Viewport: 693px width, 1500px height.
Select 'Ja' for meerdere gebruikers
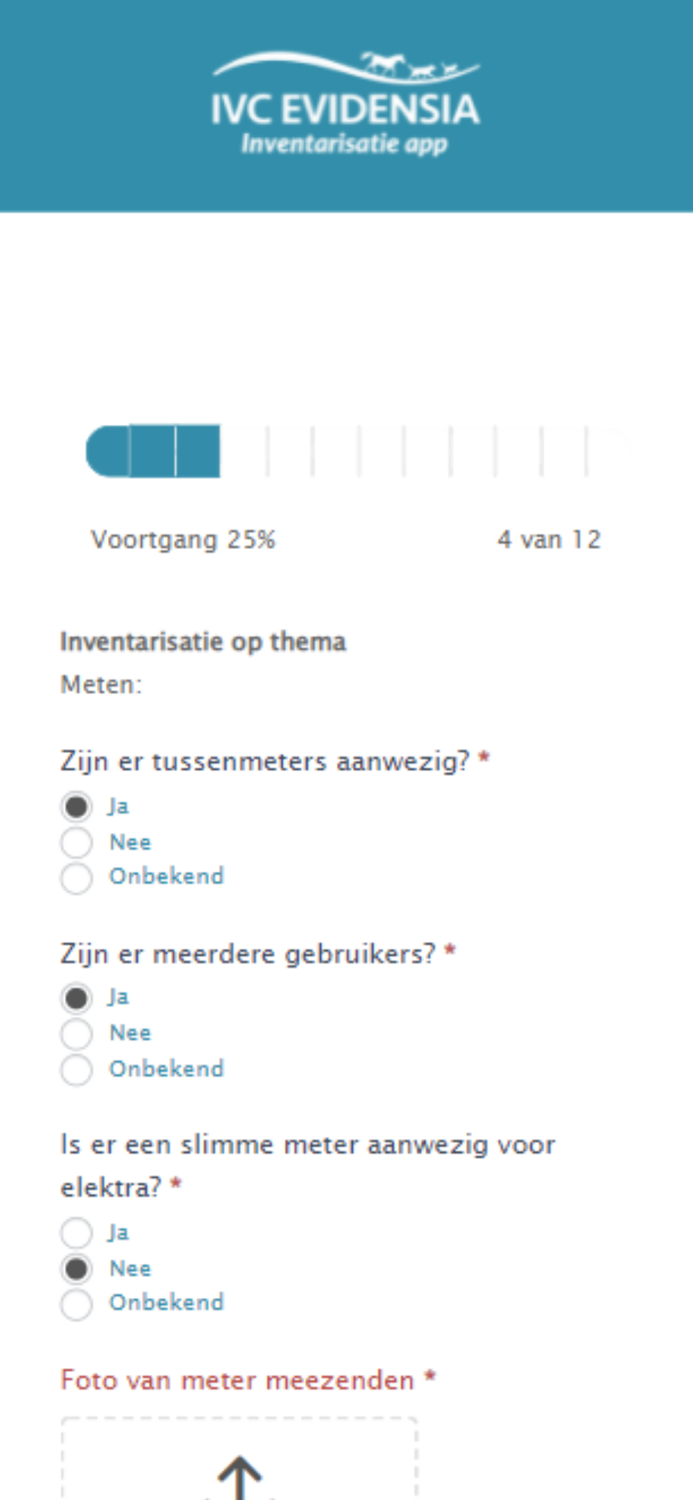(x=76, y=997)
